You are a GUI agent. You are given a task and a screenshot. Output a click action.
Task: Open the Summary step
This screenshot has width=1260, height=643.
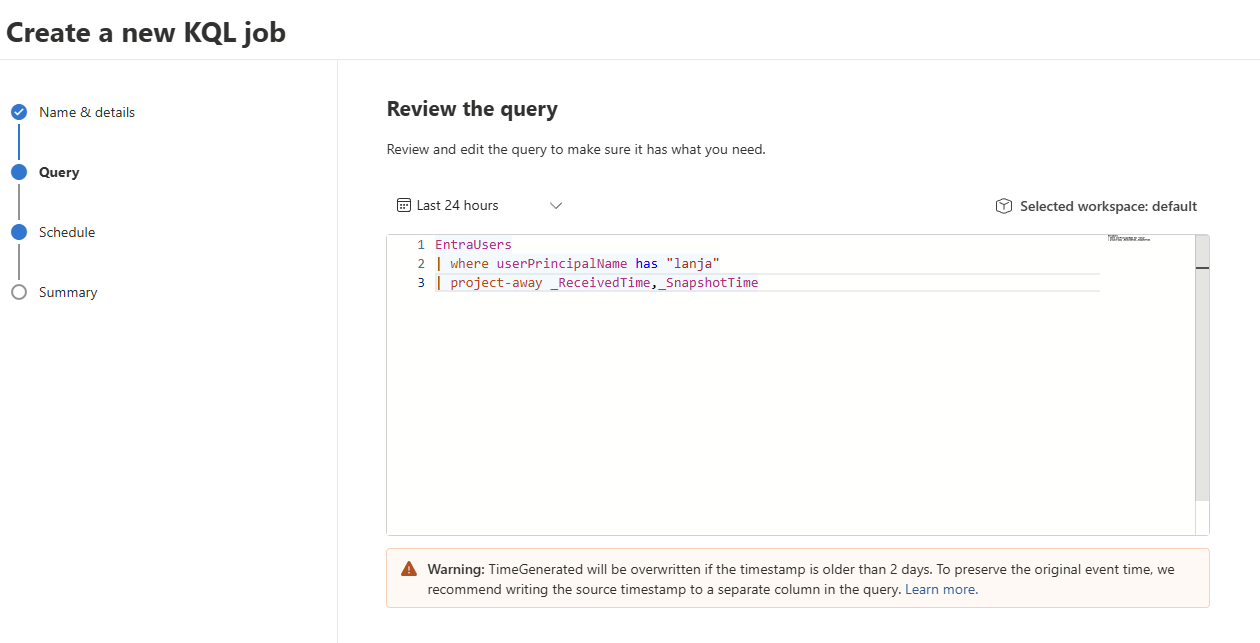pos(68,292)
